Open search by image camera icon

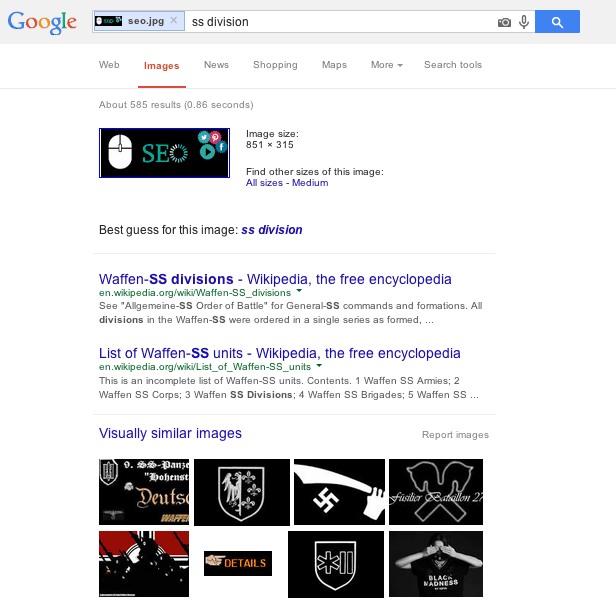tap(504, 22)
